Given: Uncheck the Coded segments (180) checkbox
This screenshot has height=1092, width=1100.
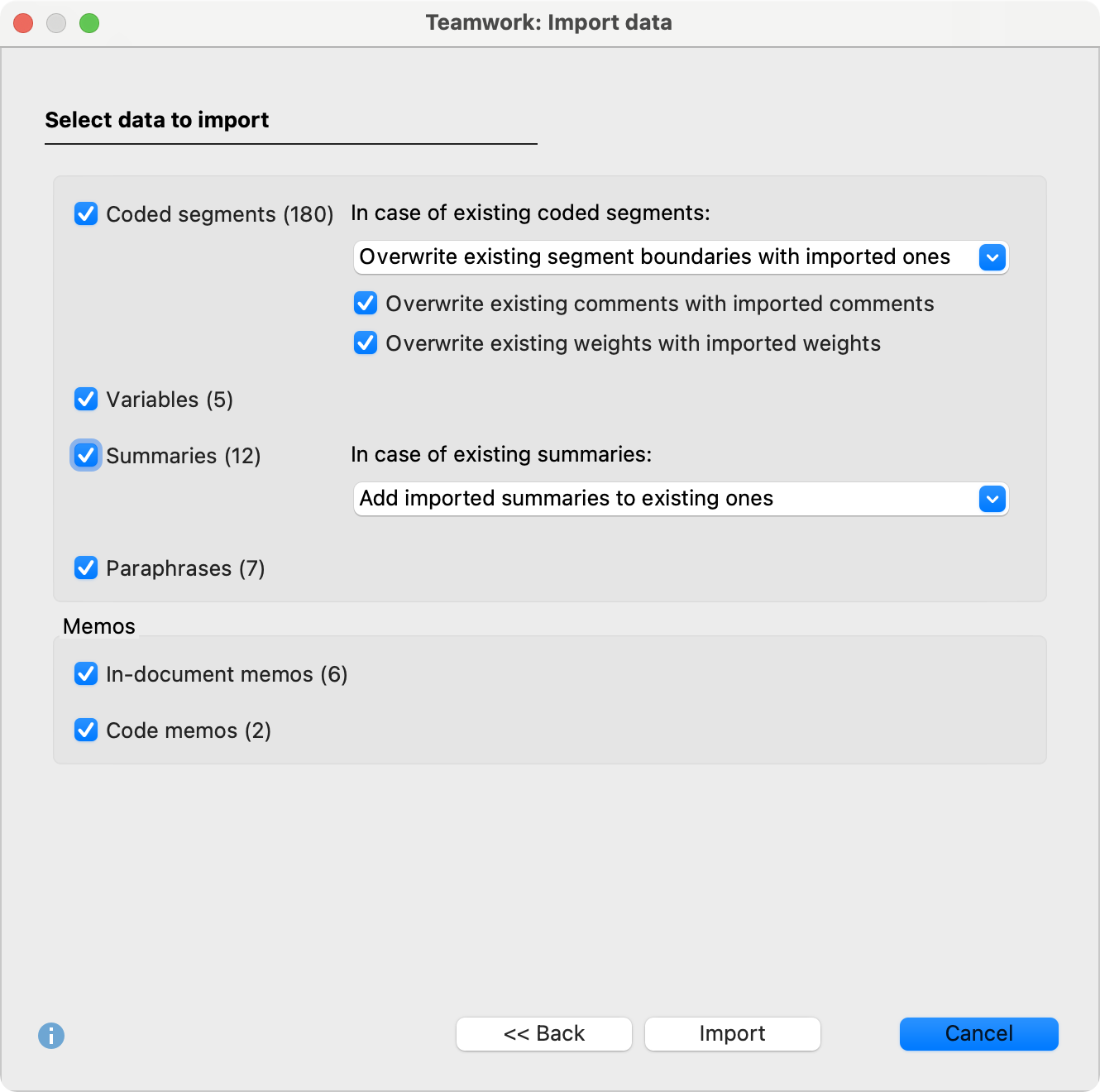Looking at the screenshot, I should 86,214.
